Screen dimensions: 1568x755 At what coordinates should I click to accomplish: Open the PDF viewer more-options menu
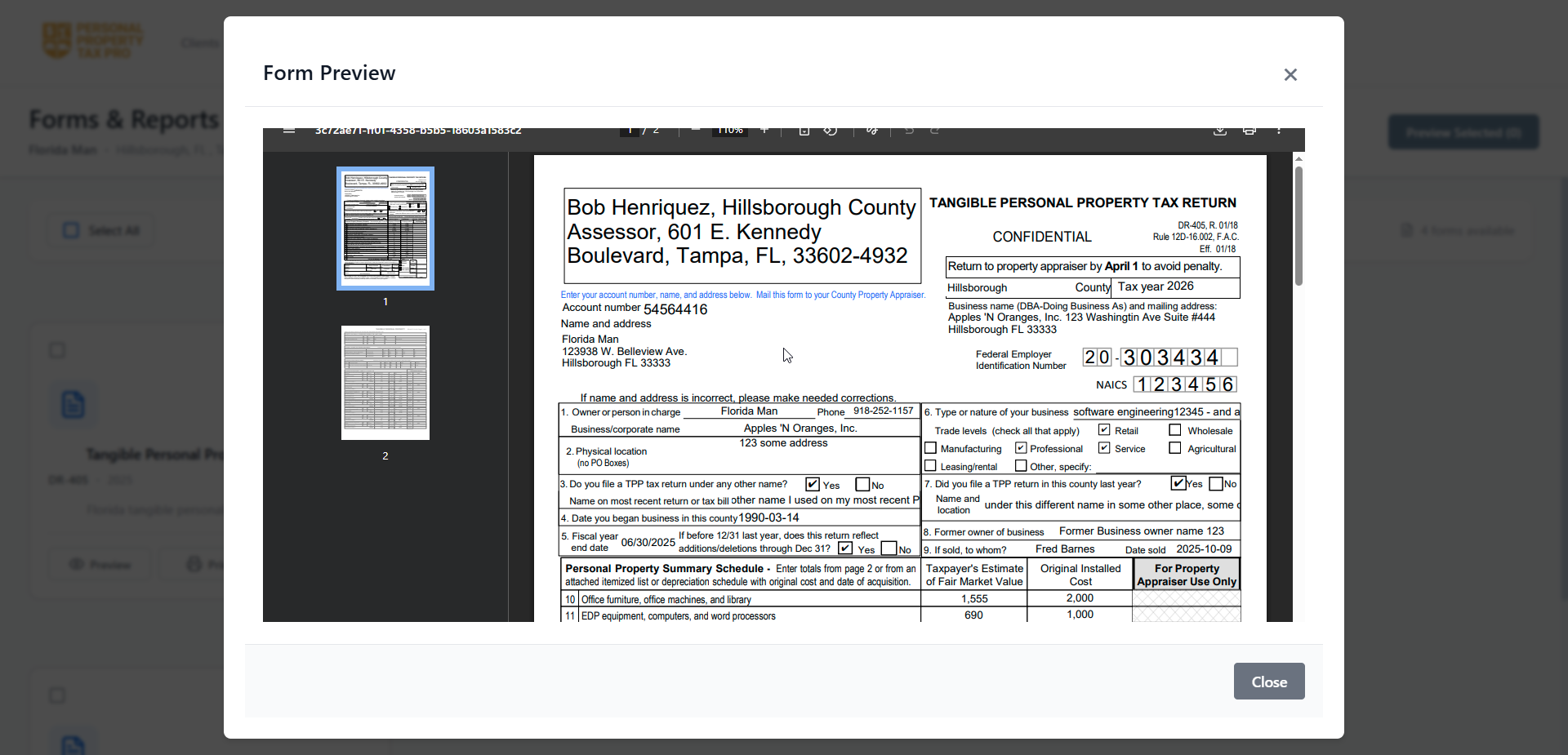[1279, 131]
